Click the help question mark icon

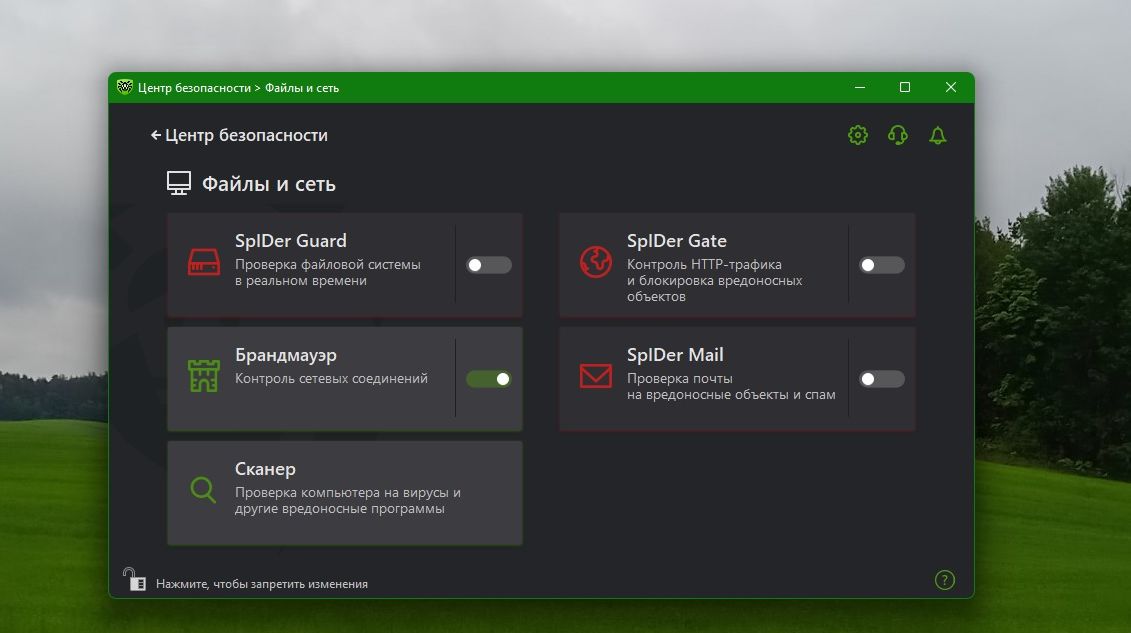click(x=944, y=580)
